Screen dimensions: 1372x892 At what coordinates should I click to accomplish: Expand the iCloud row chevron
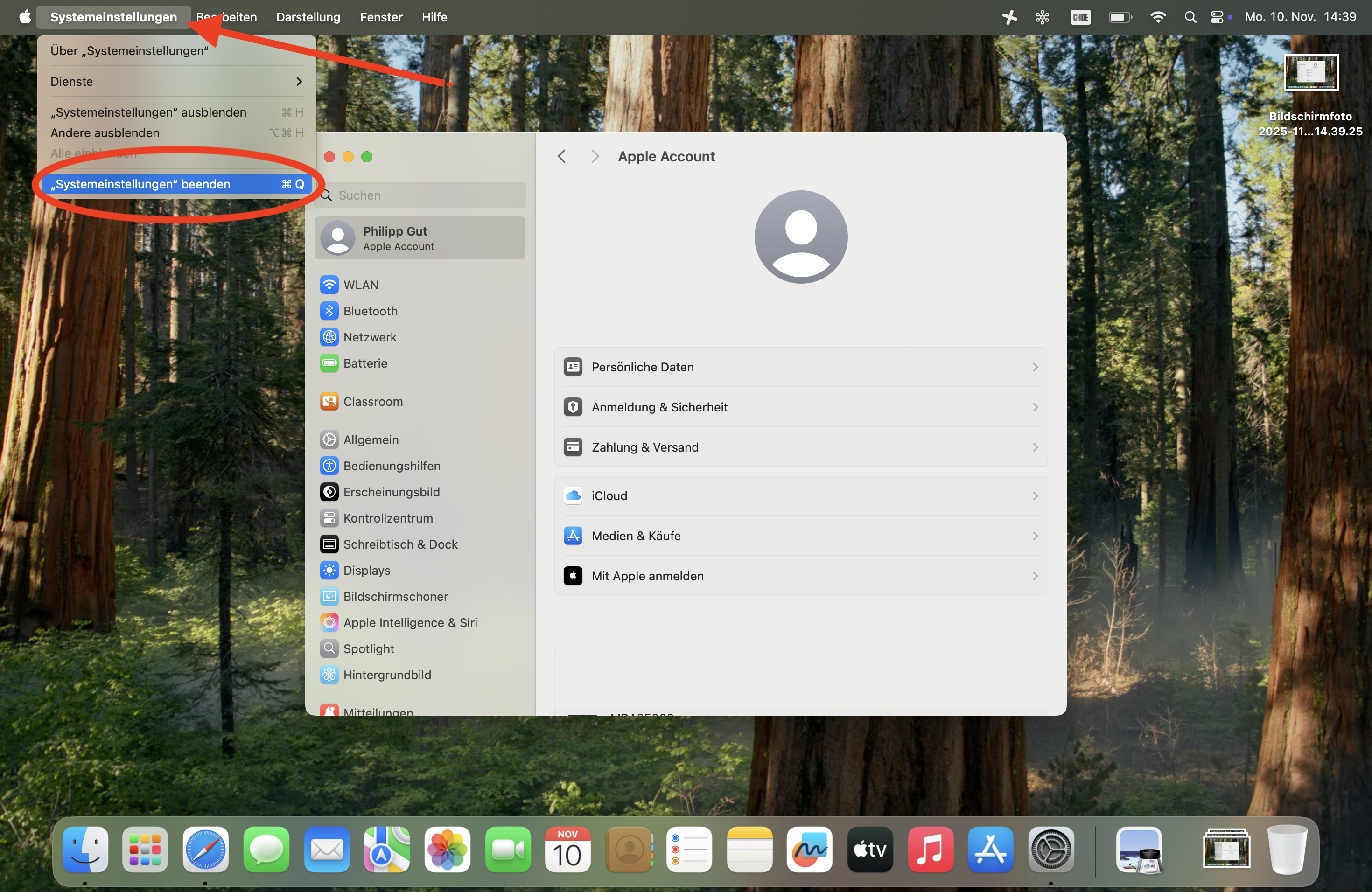click(x=1035, y=495)
